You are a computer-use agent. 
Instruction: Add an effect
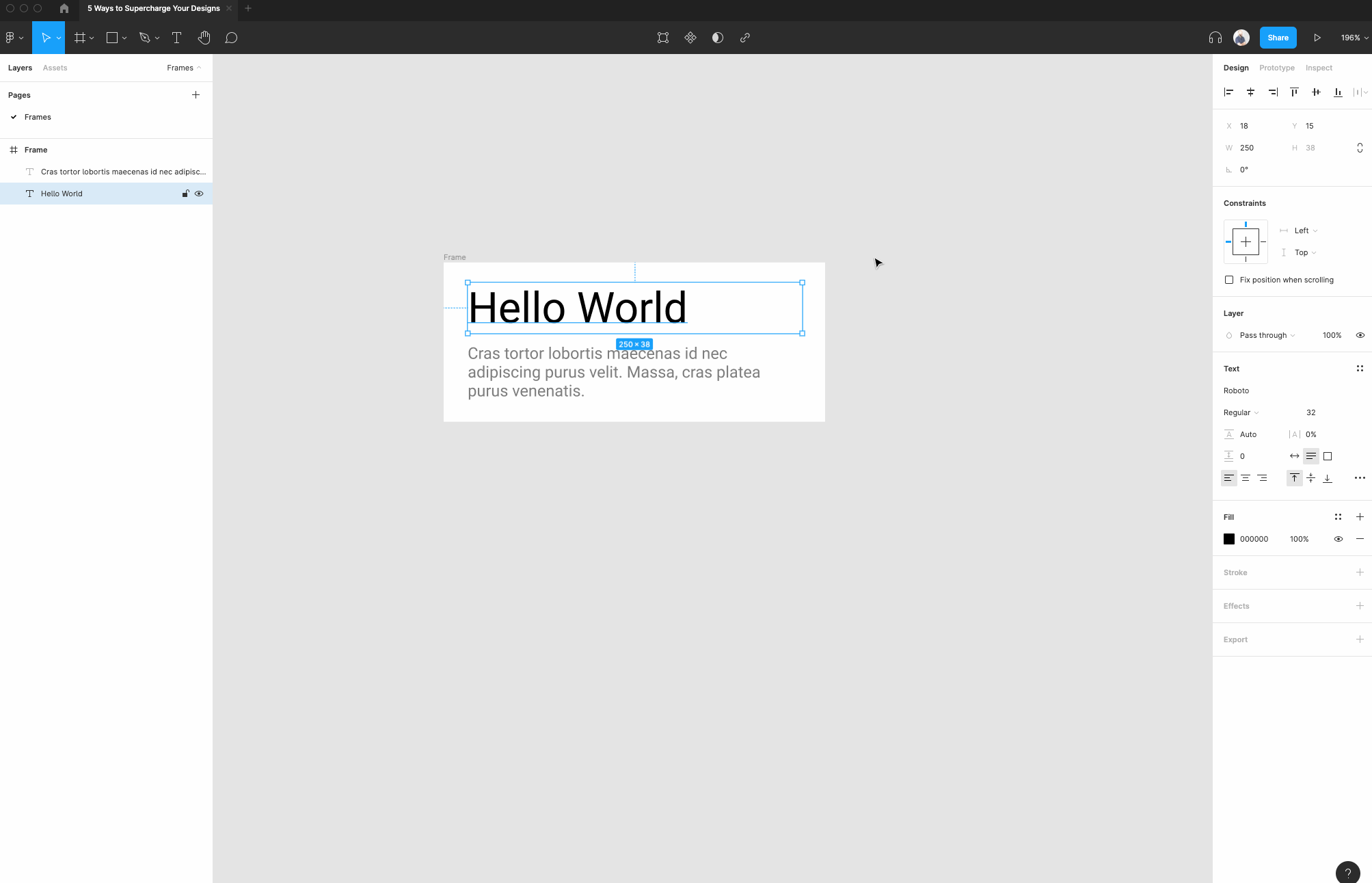point(1360,606)
